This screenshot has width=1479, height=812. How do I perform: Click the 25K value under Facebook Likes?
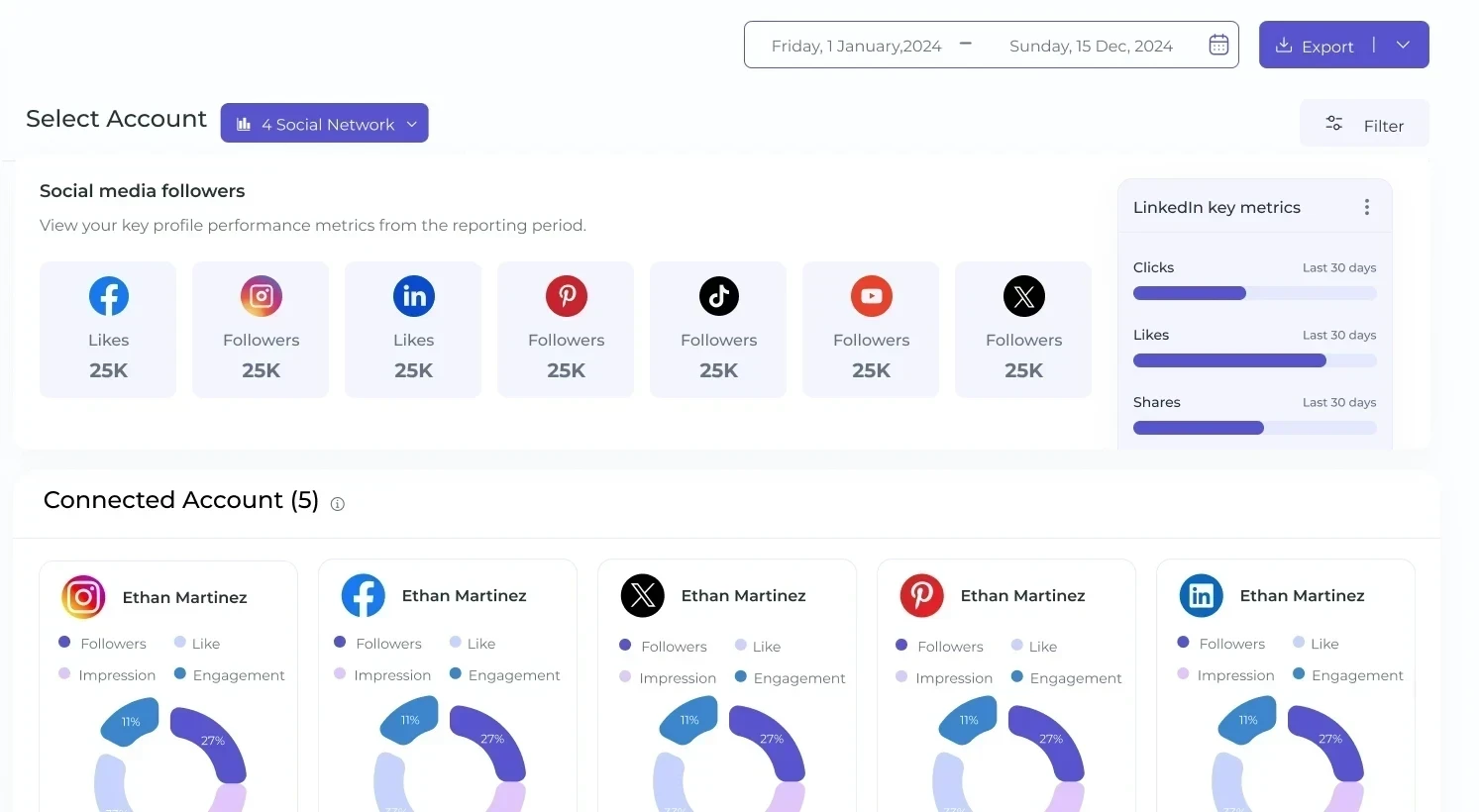point(109,370)
